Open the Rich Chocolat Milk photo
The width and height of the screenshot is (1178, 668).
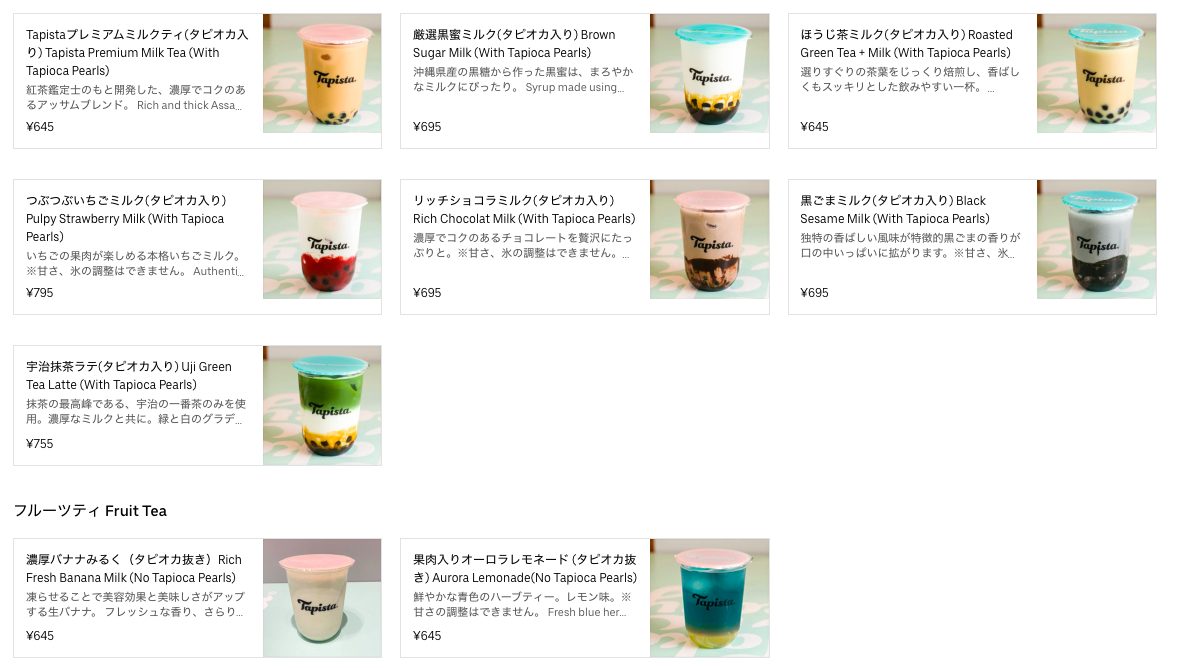[709, 240]
